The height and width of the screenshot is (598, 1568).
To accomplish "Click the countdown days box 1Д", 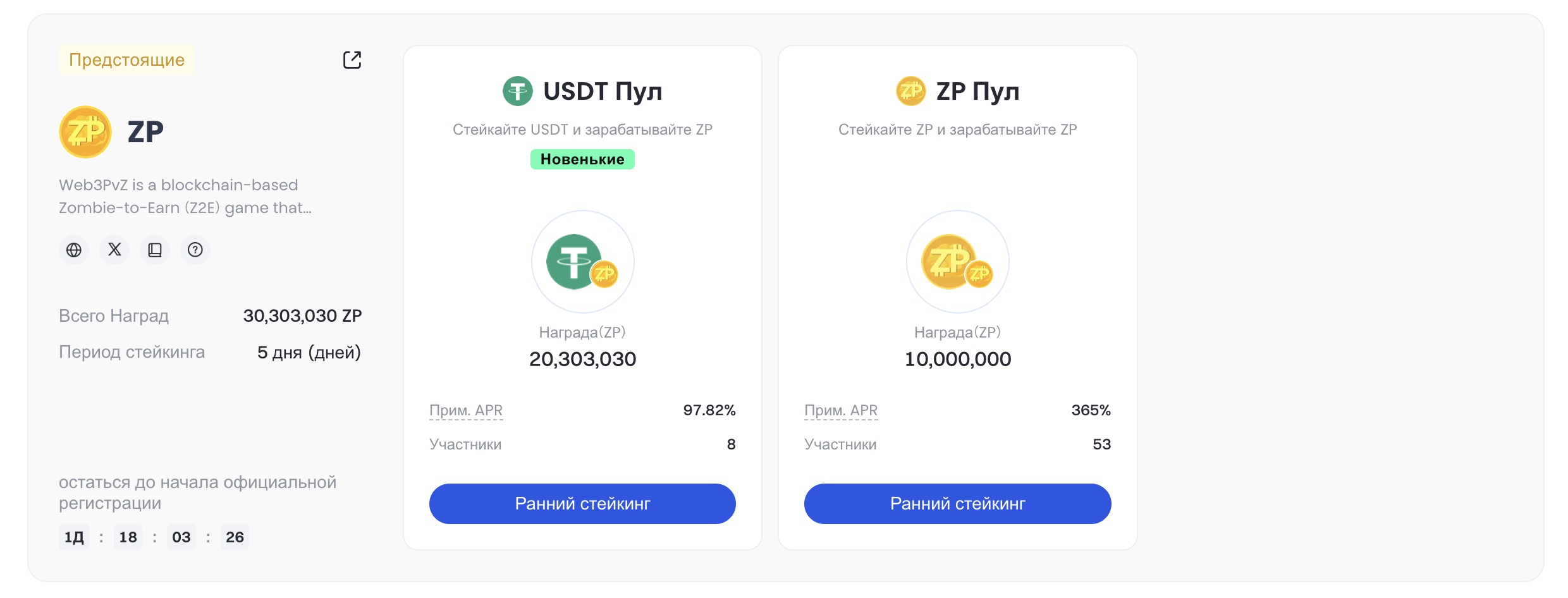I will point(74,537).
